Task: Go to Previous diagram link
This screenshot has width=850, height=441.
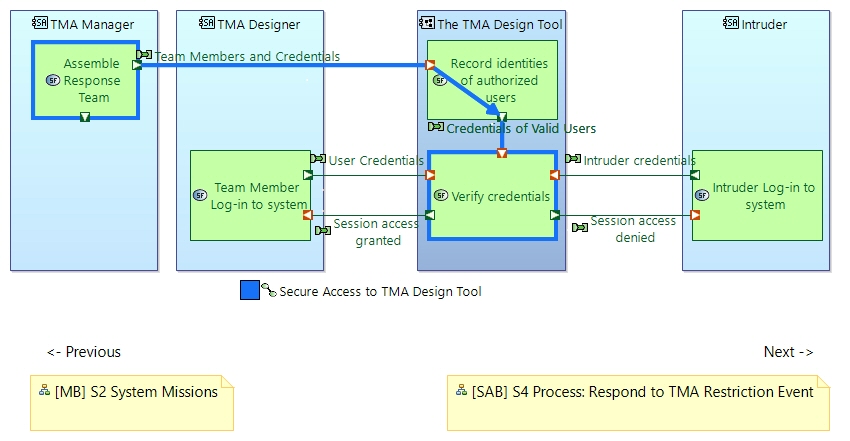Action: [84, 352]
